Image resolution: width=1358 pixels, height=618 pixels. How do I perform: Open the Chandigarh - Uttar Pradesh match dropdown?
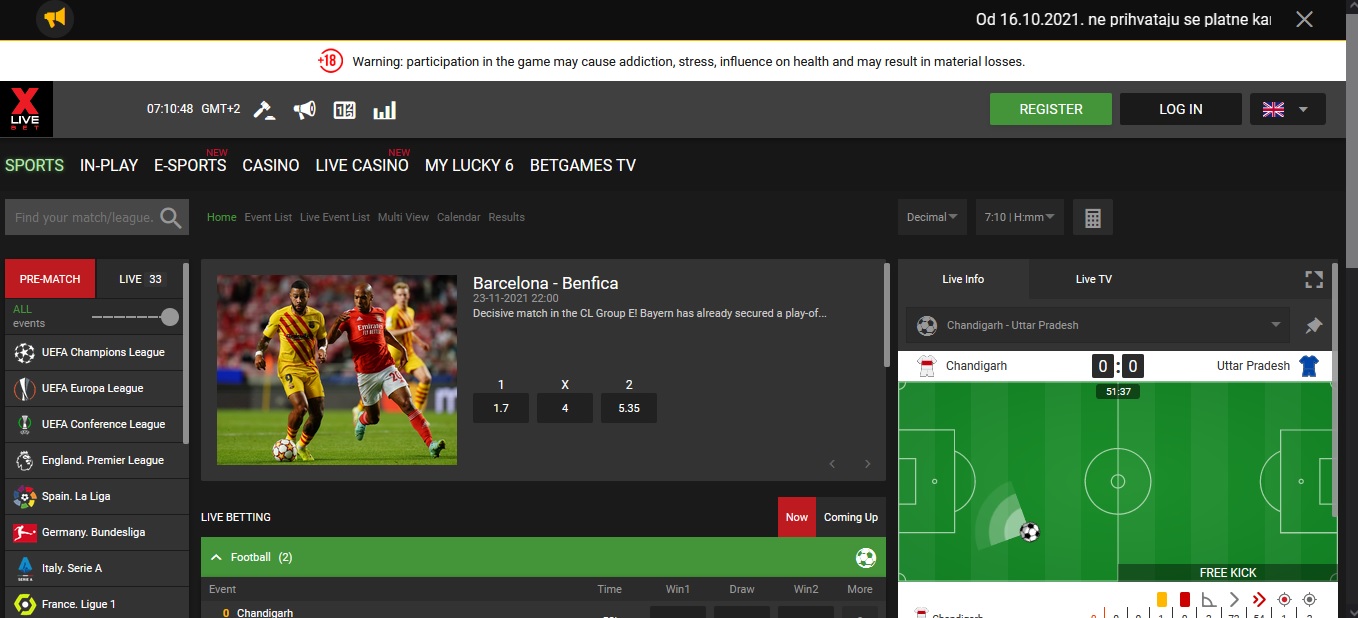(1098, 325)
